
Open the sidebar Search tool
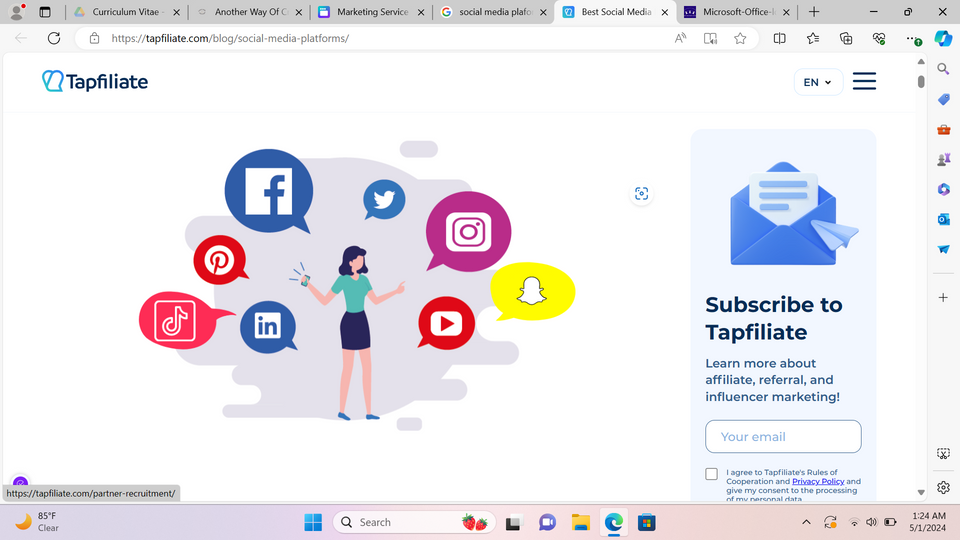point(943,69)
